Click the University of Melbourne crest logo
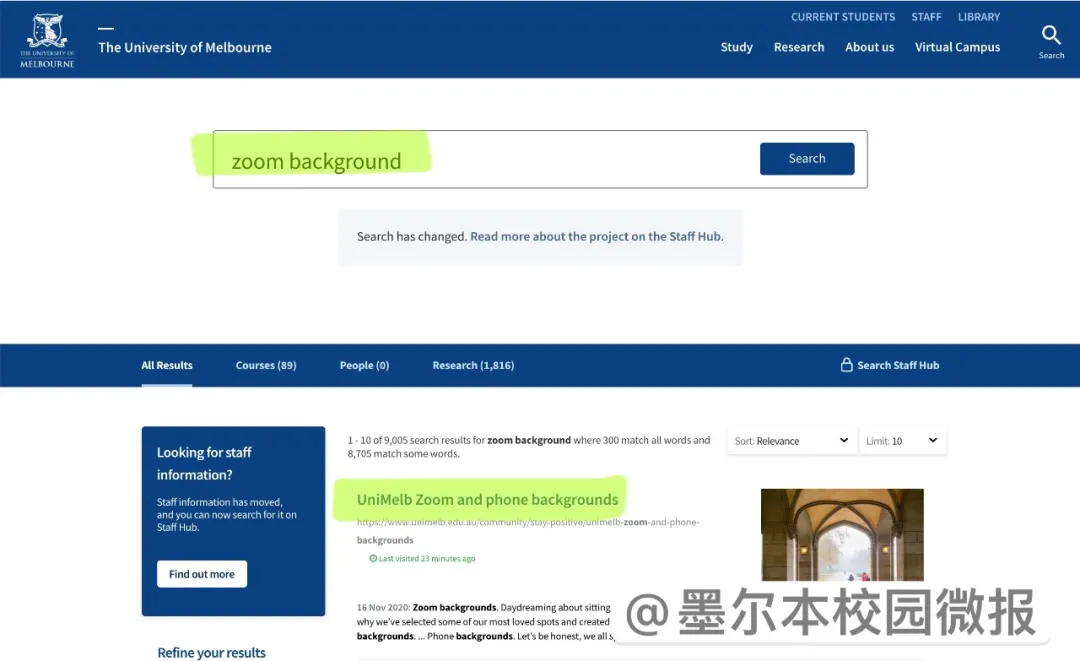Viewport: 1080px width, 661px height. [x=47, y=40]
